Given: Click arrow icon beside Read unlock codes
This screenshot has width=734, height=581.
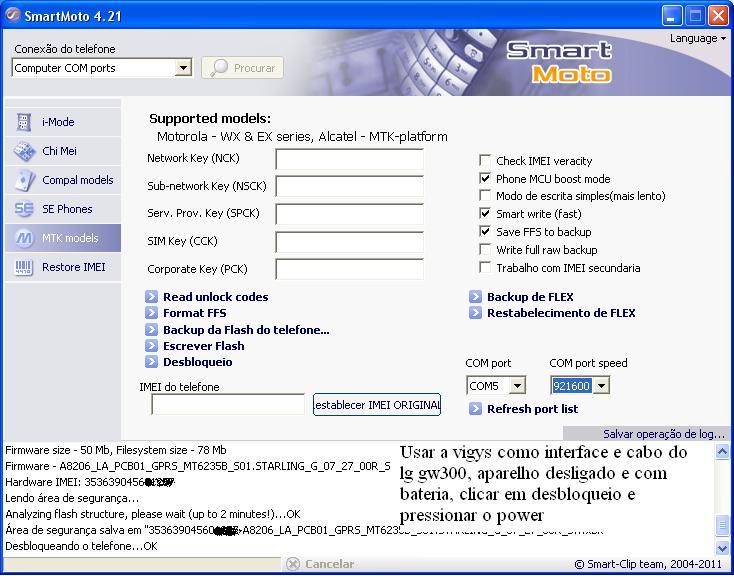Looking at the screenshot, I should click(151, 297).
